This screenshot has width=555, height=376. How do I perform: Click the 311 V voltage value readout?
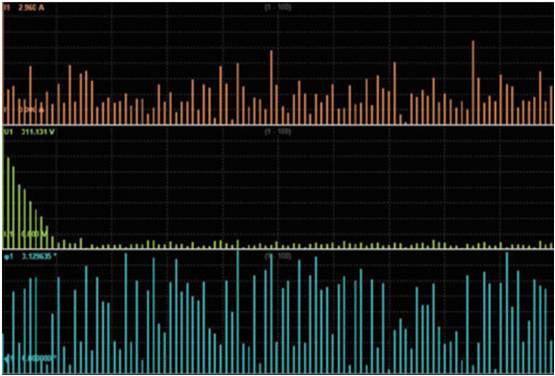(x=38, y=132)
